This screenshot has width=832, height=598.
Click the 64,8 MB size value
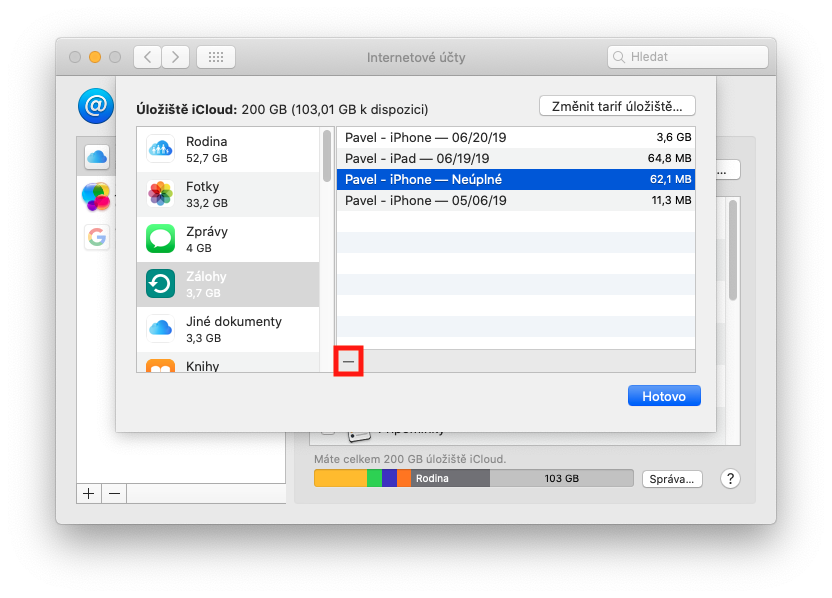(x=670, y=158)
